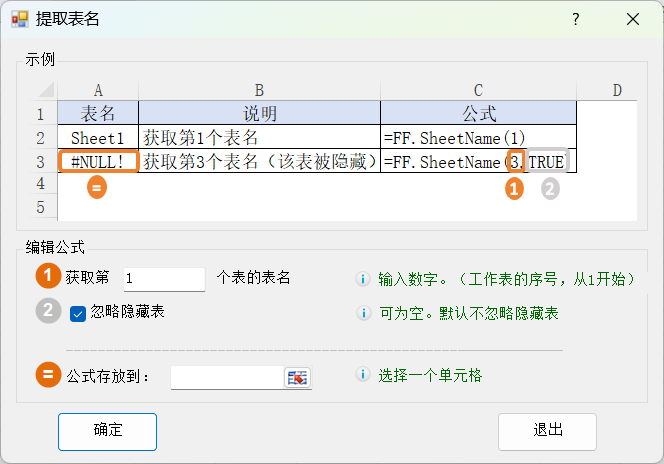Click info icon beside 选择一个单元格 hint
This screenshot has width=664, height=464.
click(364, 376)
